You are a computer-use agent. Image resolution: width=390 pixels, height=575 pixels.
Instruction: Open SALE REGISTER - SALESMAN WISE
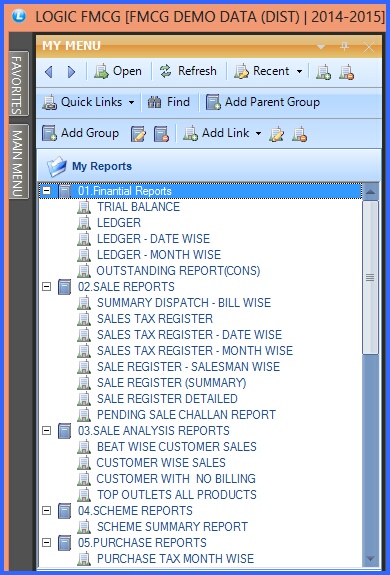coord(188,367)
